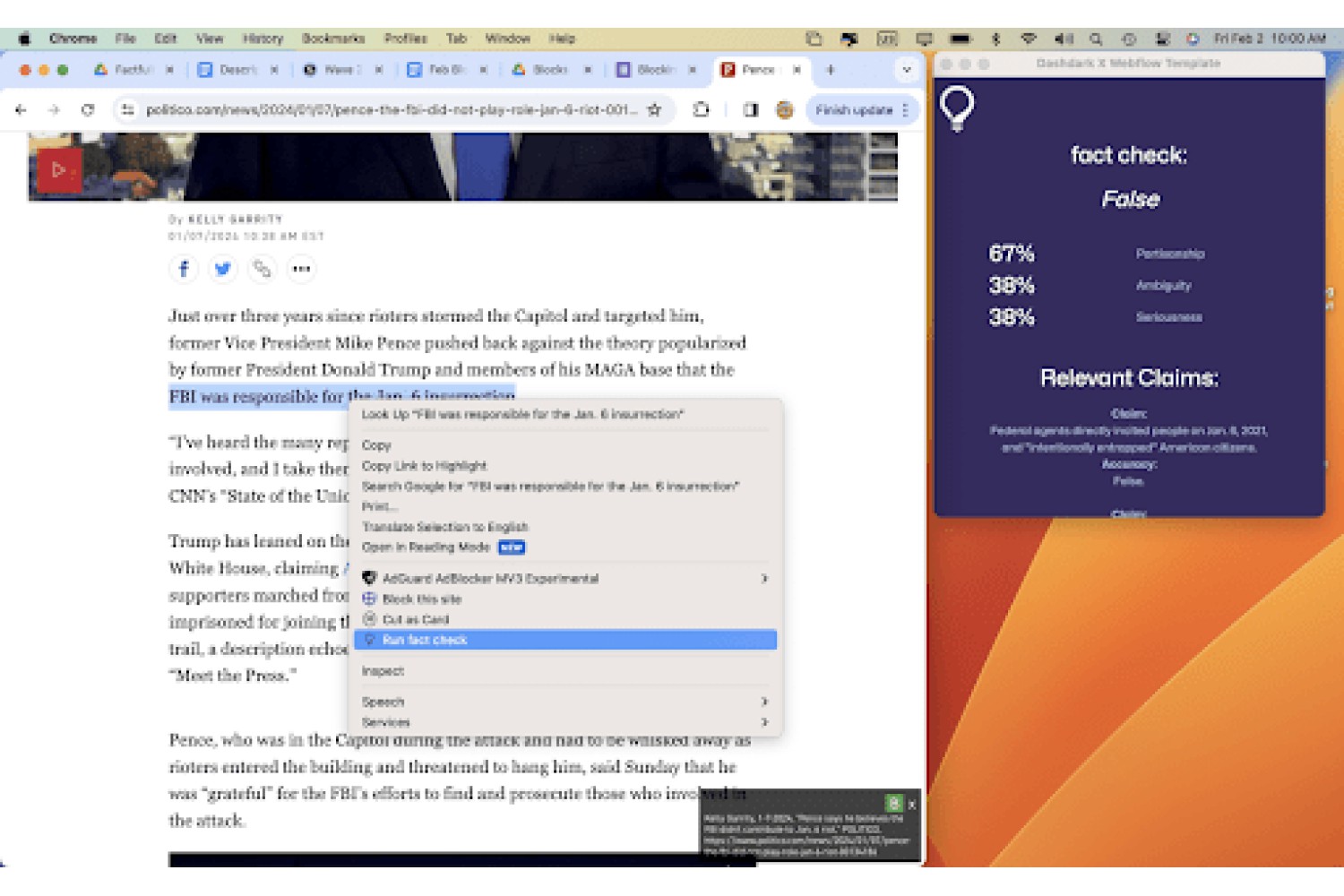The height and width of the screenshot is (896, 1344).
Task: Close the Factful tab
Action: point(169,69)
